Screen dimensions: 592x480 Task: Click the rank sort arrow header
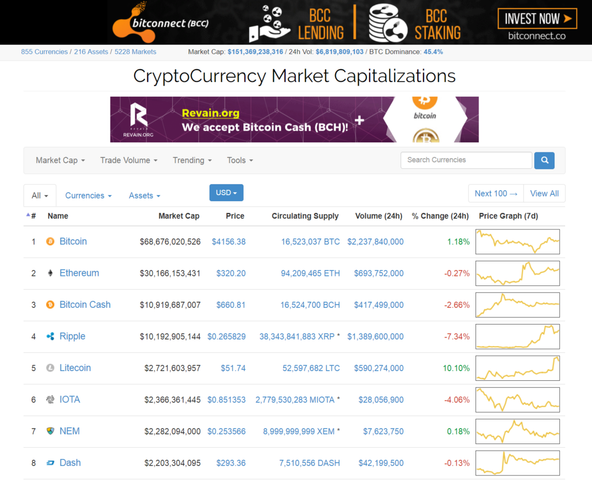(31, 216)
